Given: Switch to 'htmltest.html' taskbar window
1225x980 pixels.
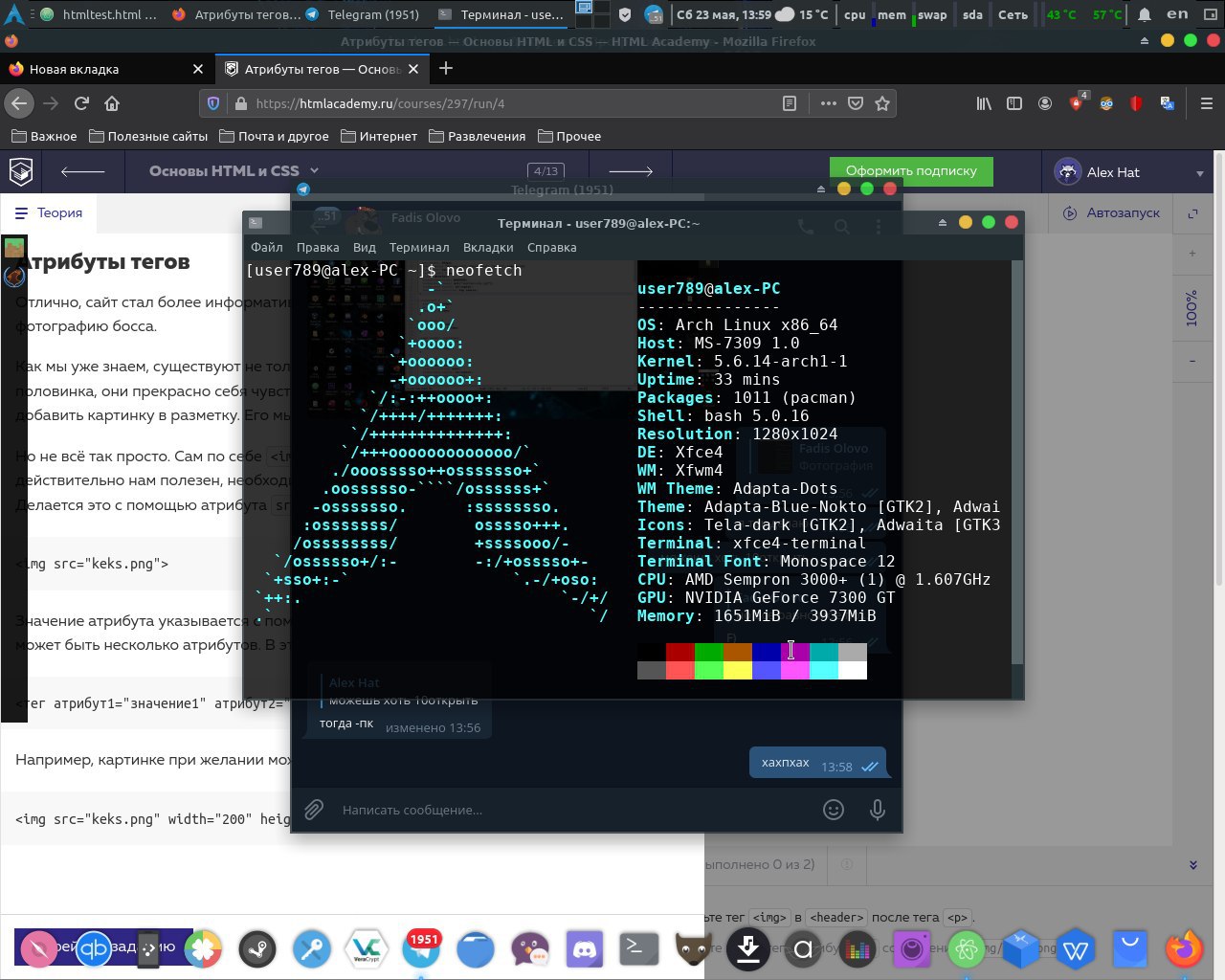Looking at the screenshot, I should point(100,14).
